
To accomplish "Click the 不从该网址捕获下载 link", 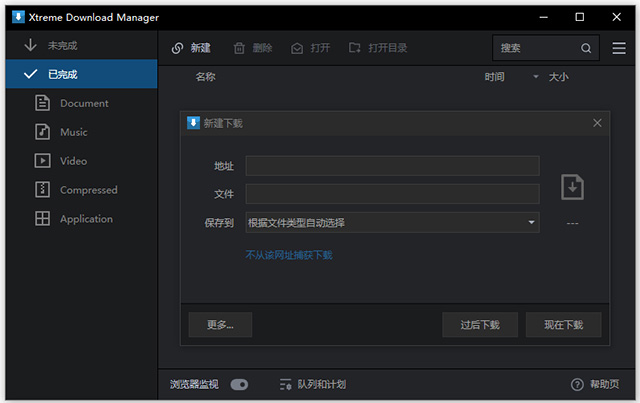I will pyautogui.click(x=289, y=255).
